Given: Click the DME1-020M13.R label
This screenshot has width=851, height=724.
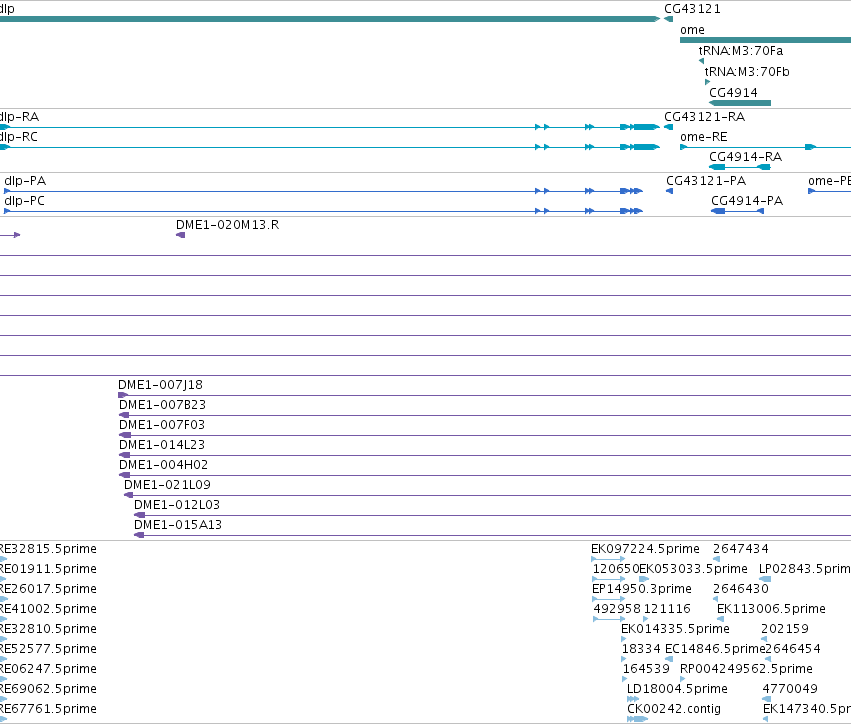Looking at the screenshot, I should (227, 225).
